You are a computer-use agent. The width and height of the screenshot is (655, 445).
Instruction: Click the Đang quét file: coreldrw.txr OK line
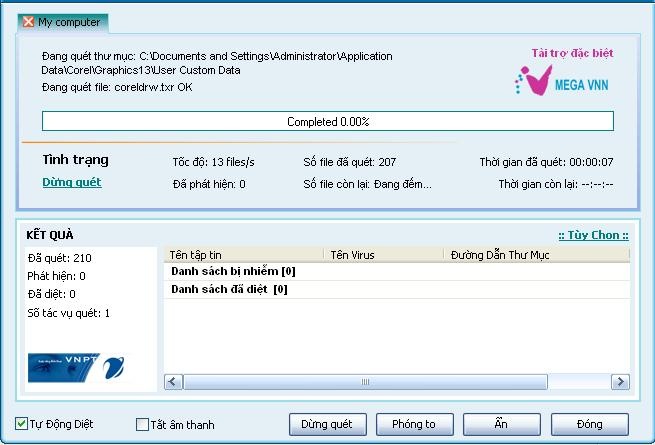(117, 87)
